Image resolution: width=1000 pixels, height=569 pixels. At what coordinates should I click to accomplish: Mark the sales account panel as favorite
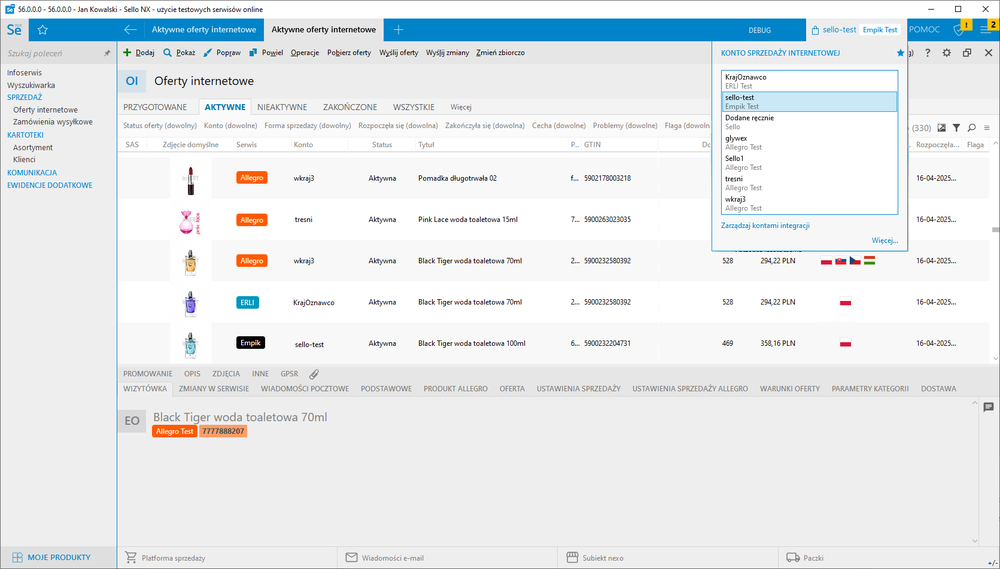click(x=900, y=52)
